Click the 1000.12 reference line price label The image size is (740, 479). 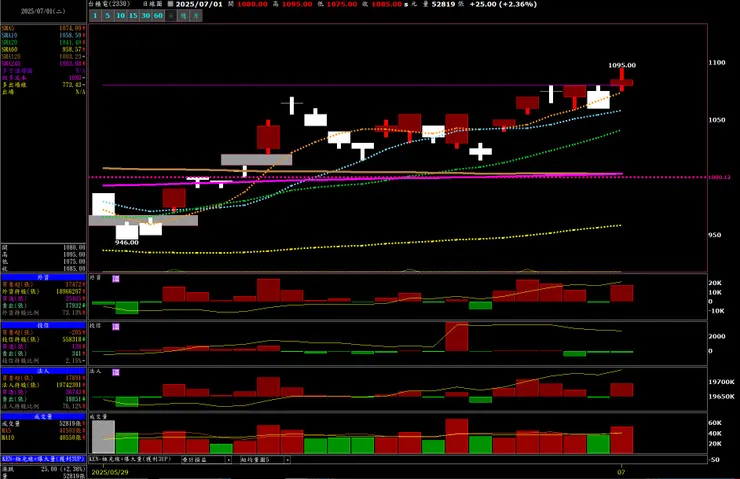(x=720, y=177)
